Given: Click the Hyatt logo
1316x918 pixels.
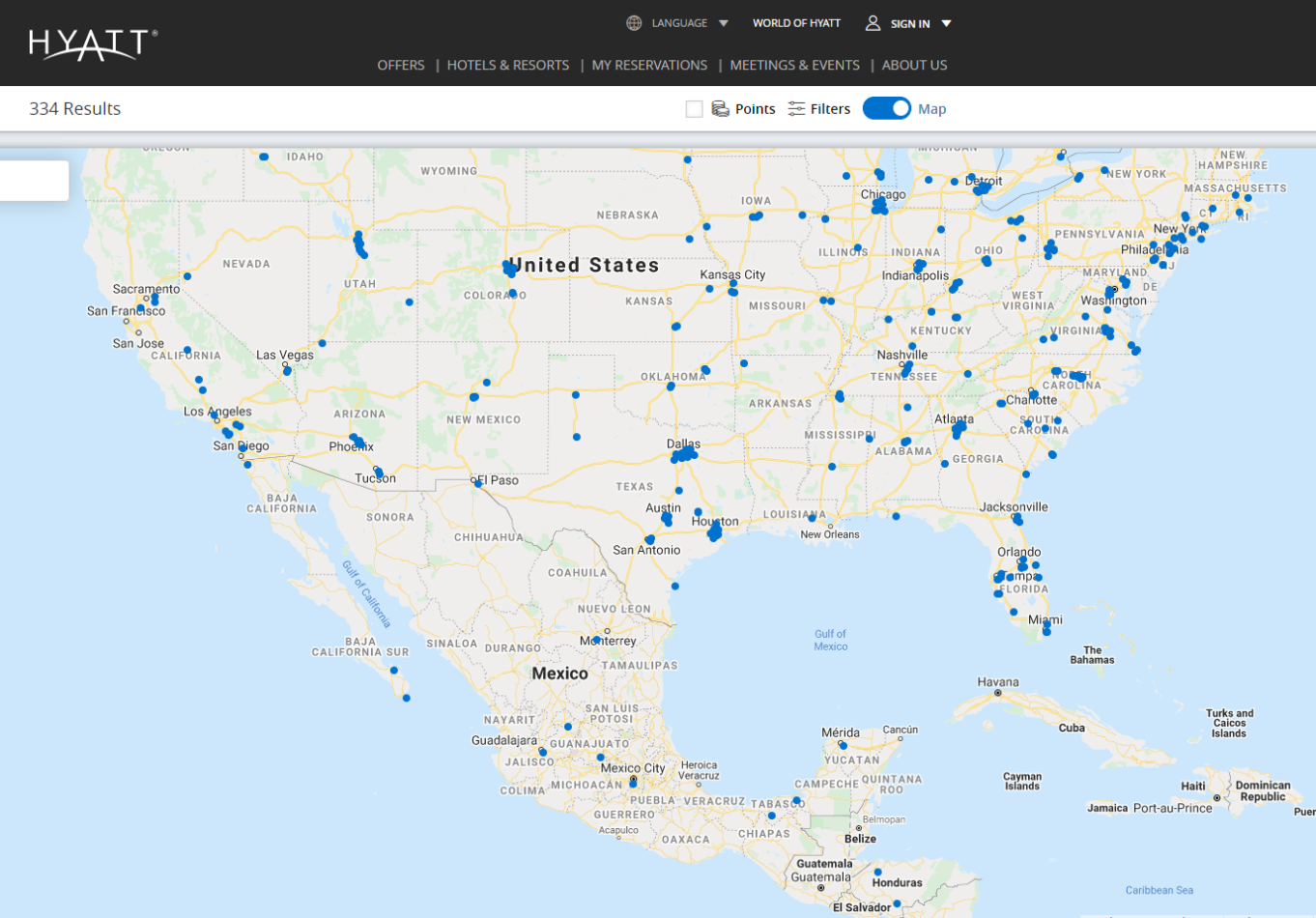Looking at the screenshot, I should point(93,44).
